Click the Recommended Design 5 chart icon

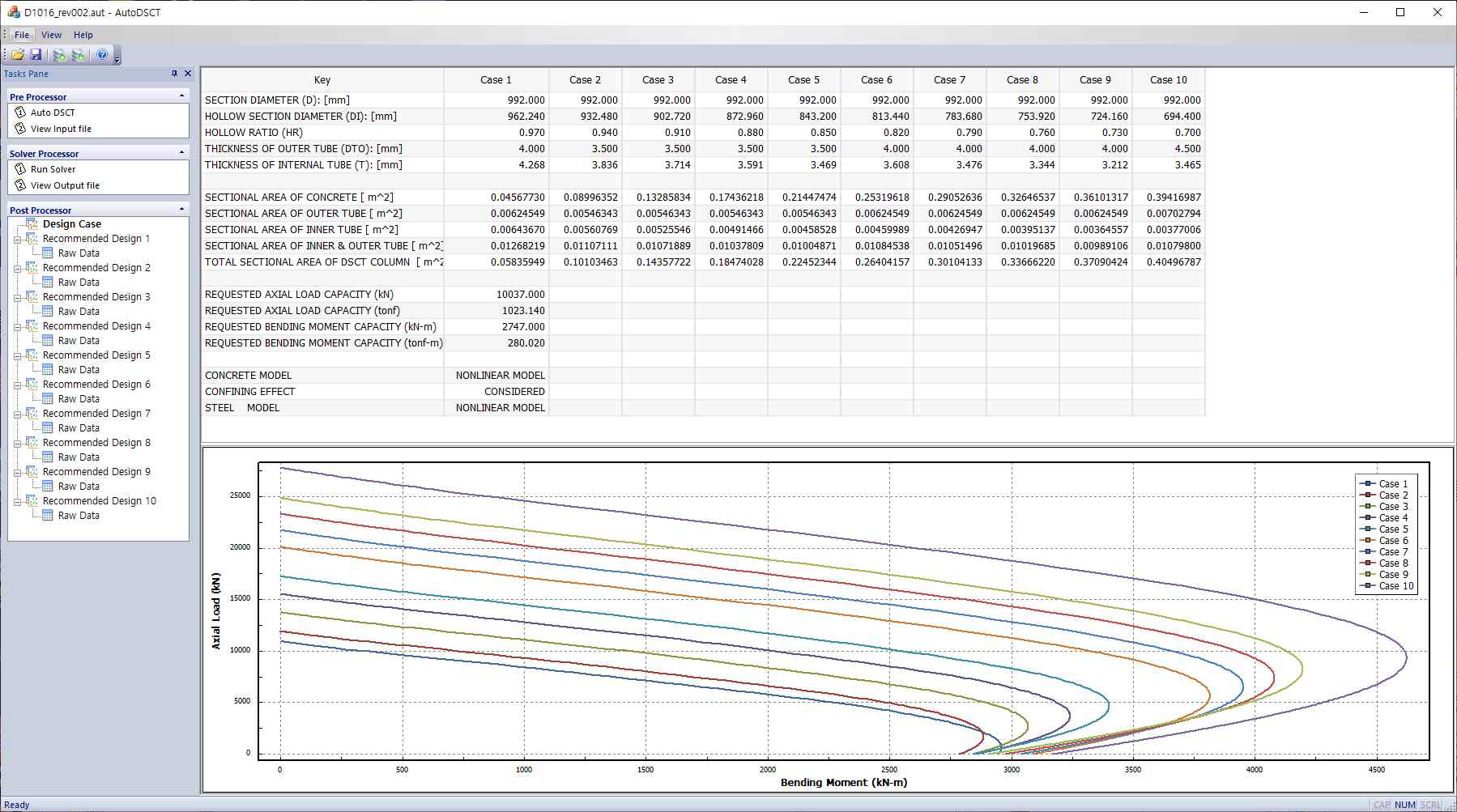(x=32, y=355)
